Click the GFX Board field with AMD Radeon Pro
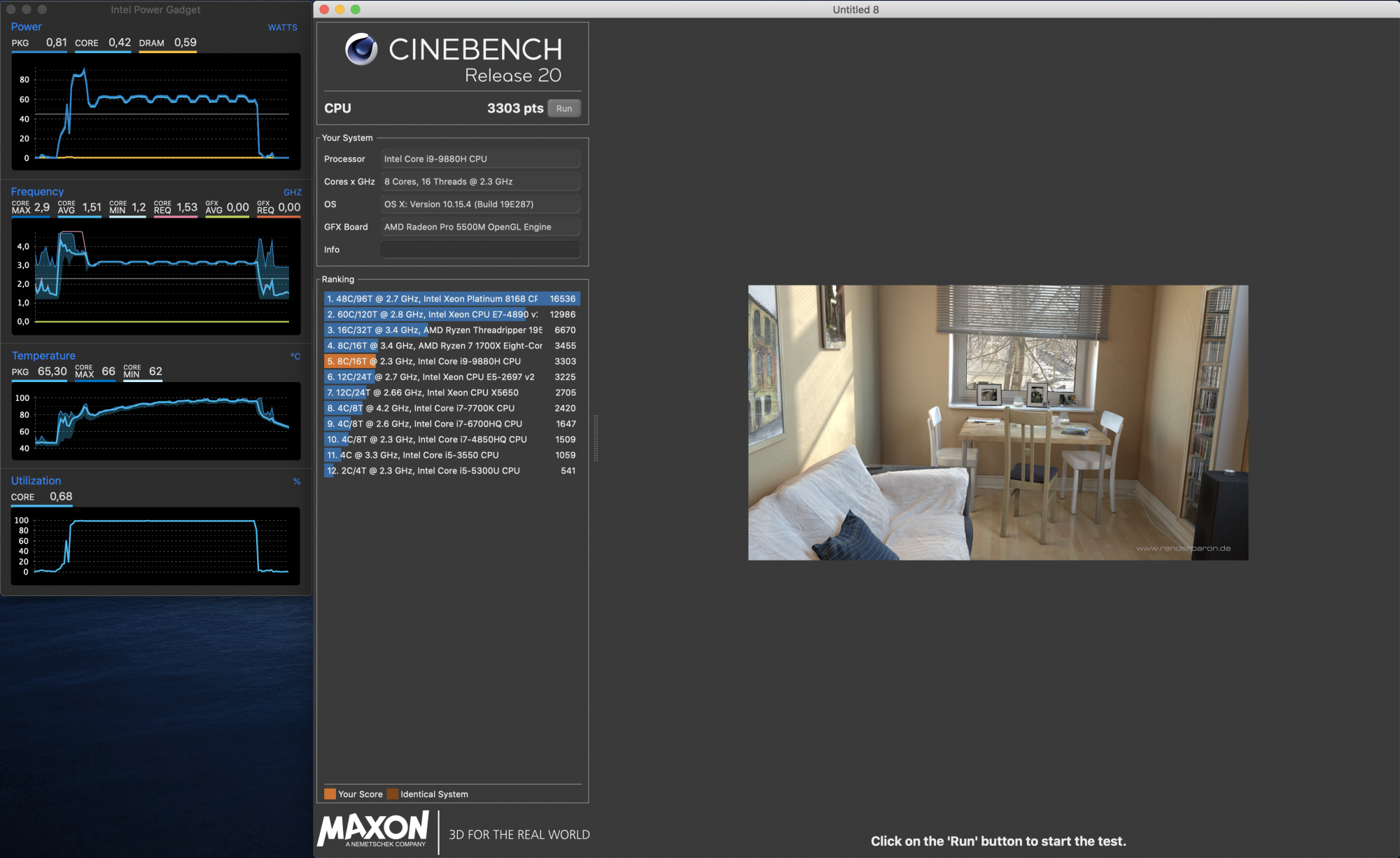Screen dimensions: 1400x858 click(x=479, y=226)
